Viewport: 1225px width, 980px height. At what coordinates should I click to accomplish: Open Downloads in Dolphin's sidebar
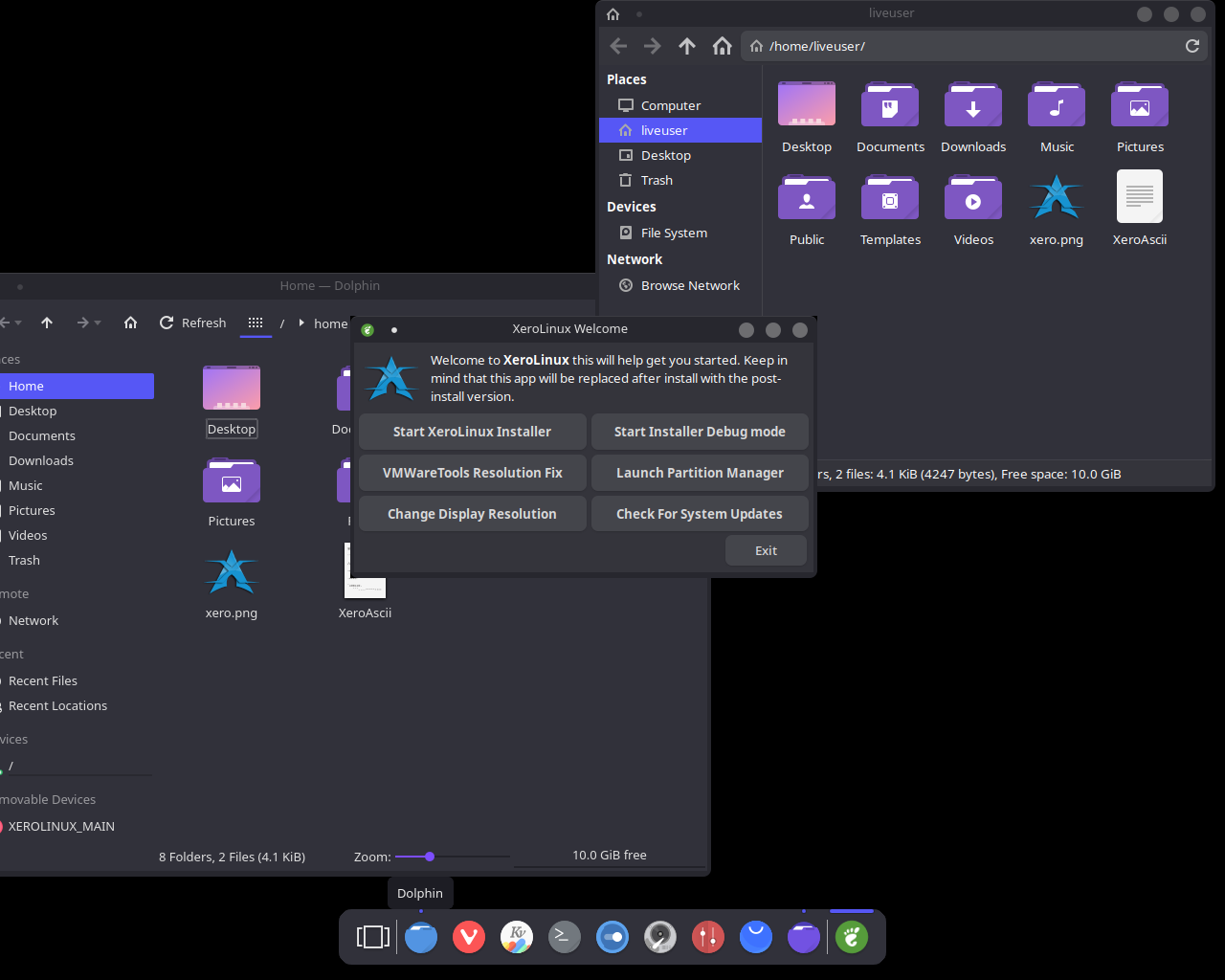pos(77,460)
